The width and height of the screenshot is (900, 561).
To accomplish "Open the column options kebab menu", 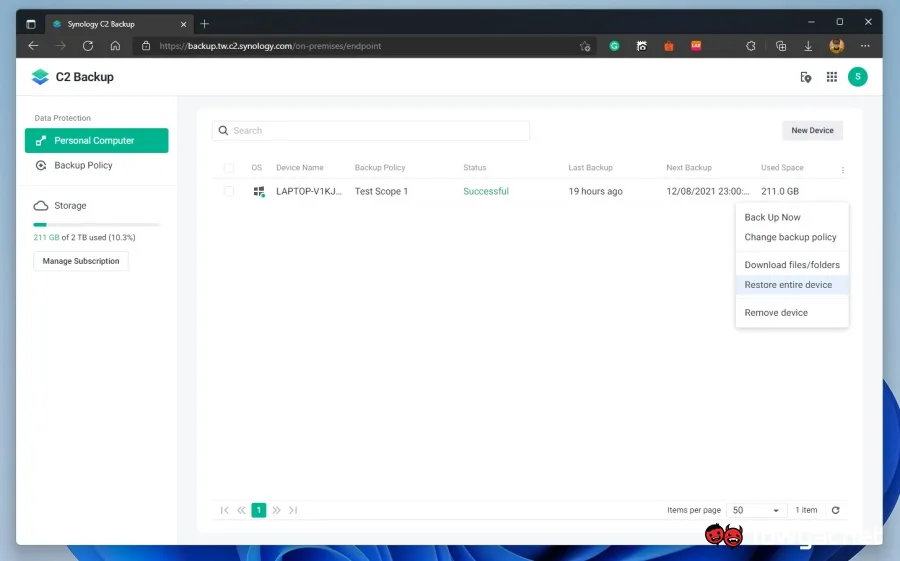I will (843, 170).
